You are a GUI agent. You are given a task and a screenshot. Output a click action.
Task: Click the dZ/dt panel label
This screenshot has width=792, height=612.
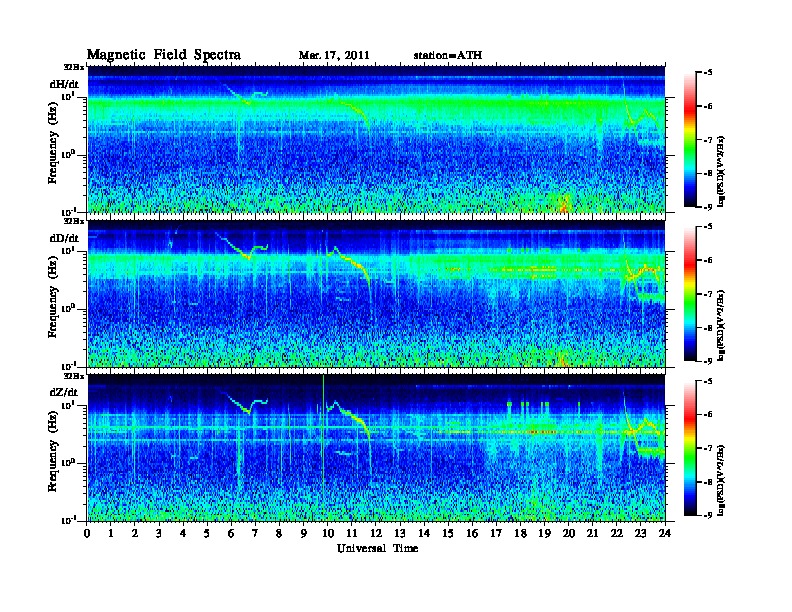point(64,392)
